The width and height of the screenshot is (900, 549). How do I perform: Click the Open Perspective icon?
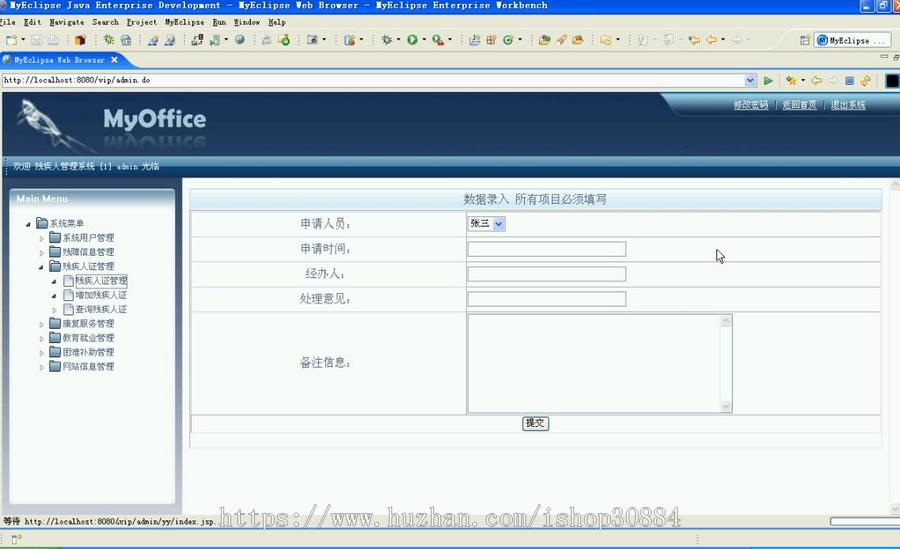(x=805, y=40)
